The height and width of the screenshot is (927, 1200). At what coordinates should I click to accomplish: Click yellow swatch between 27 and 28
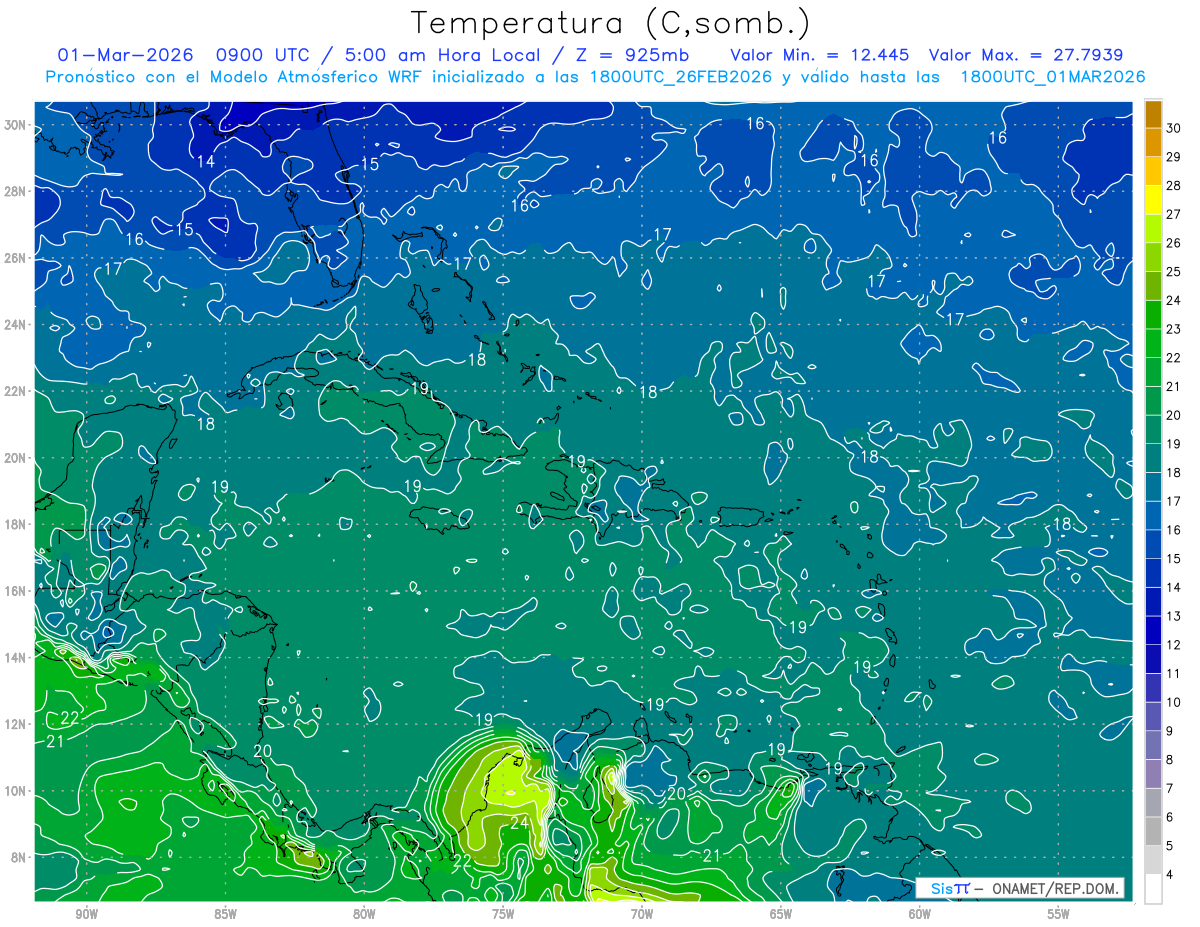pos(1153,200)
